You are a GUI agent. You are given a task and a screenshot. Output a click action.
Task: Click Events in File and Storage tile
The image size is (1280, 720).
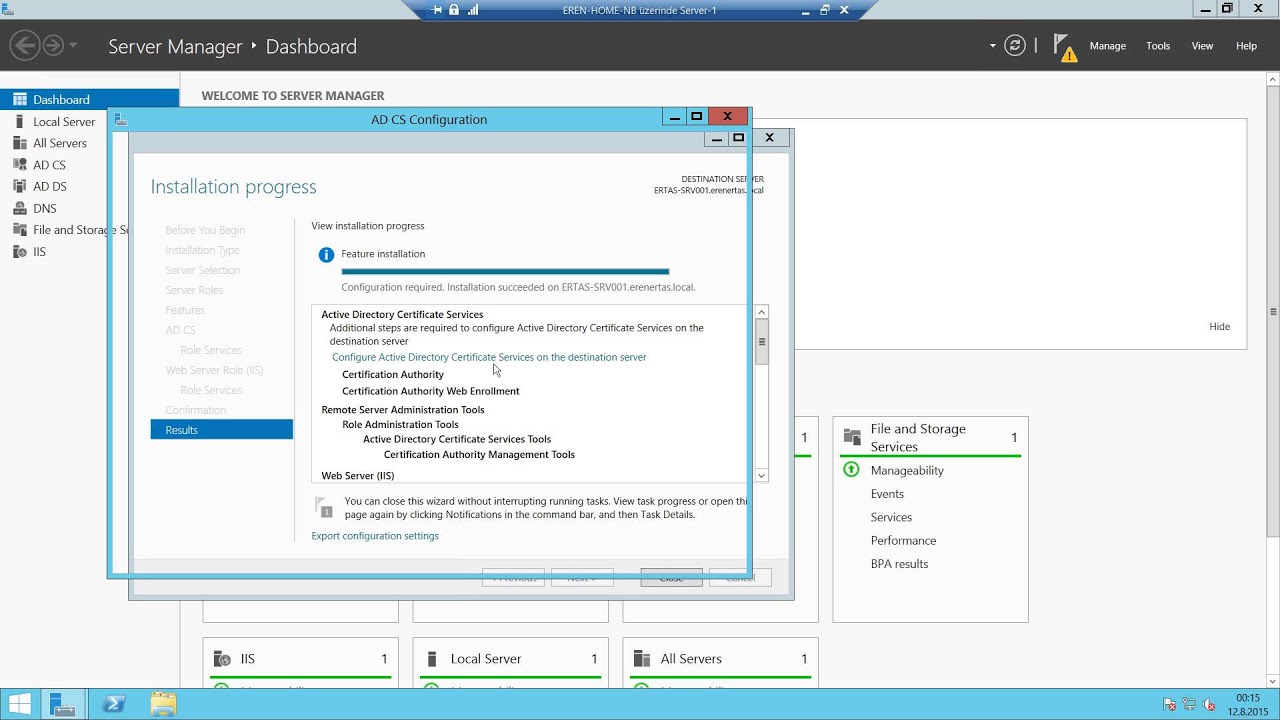pyautogui.click(x=887, y=494)
